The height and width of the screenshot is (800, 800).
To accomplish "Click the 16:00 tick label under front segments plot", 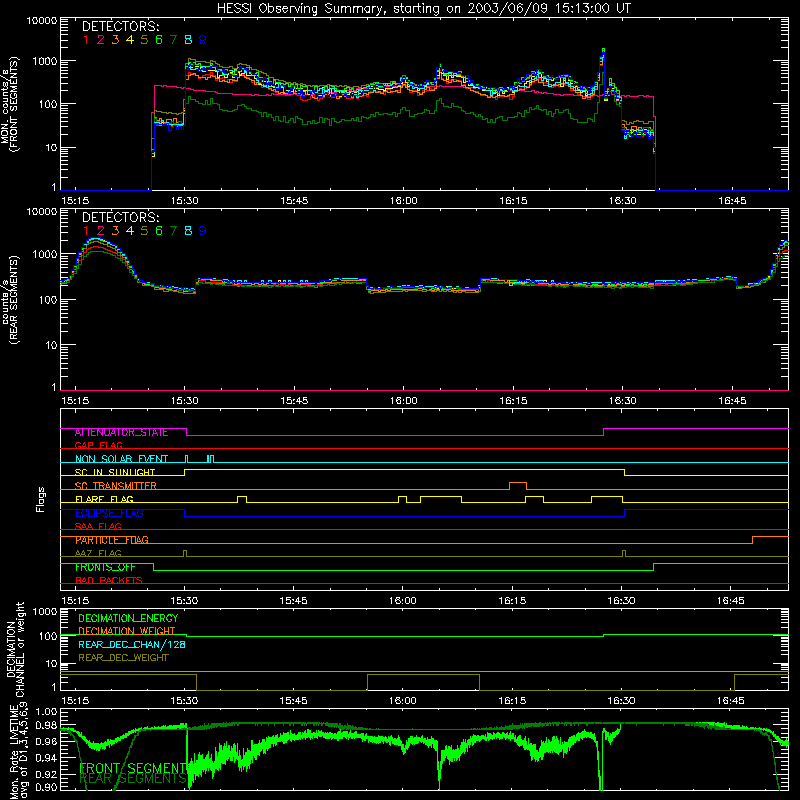I will tap(404, 201).
